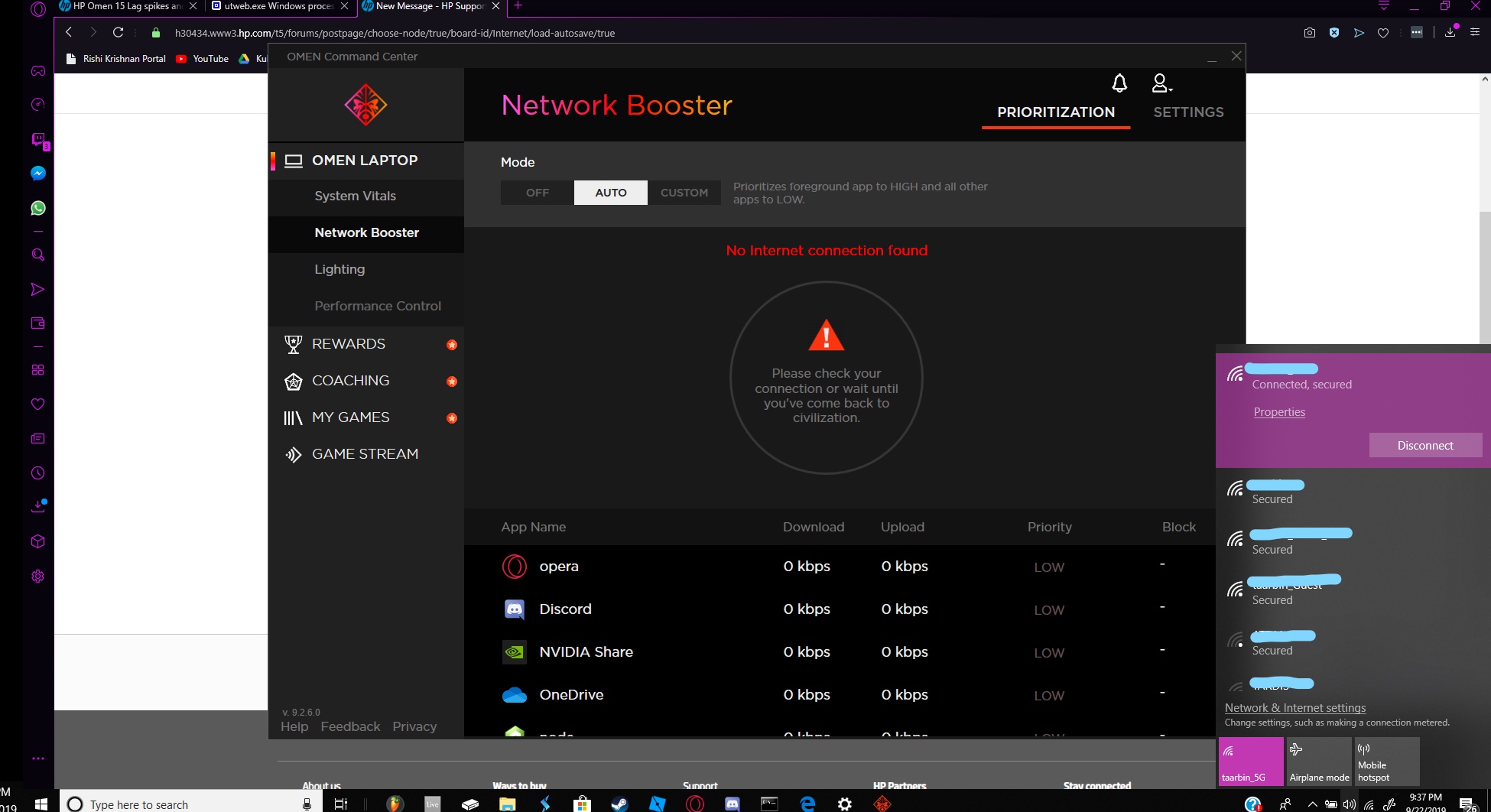
Task: Show hidden system tray icons
Action: pyautogui.click(x=1312, y=804)
